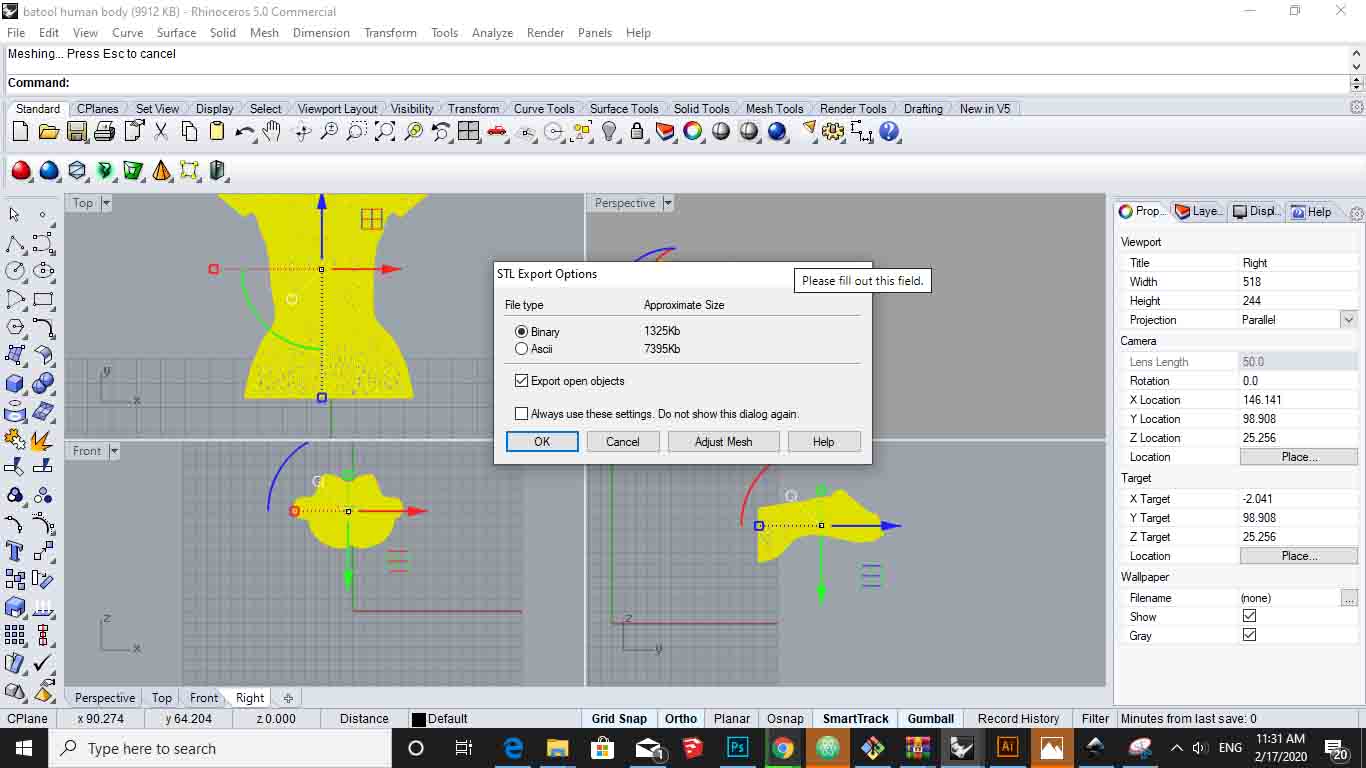
Task: Click the Print icon
Action: pyautogui.click(x=104, y=131)
